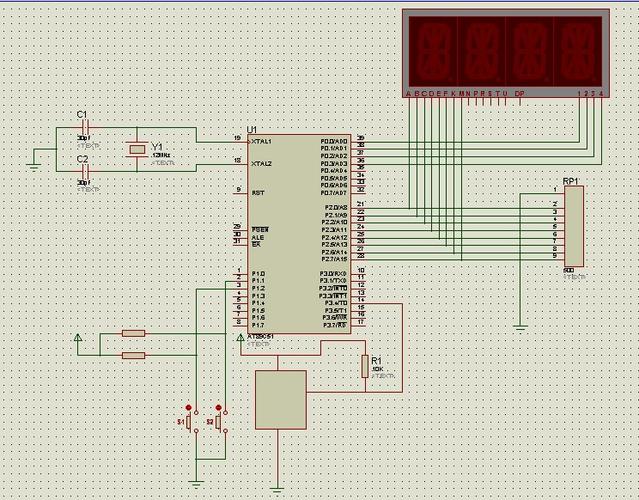Click the XTAL1 pin label on U1

(261, 142)
